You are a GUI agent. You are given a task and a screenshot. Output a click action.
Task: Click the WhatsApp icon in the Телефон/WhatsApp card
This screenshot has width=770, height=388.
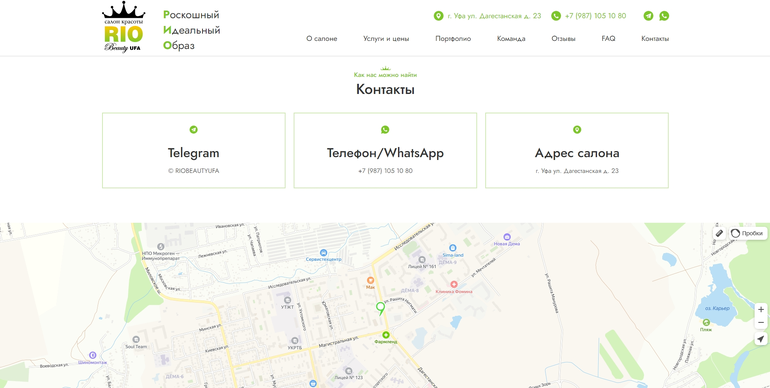[x=385, y=130]
